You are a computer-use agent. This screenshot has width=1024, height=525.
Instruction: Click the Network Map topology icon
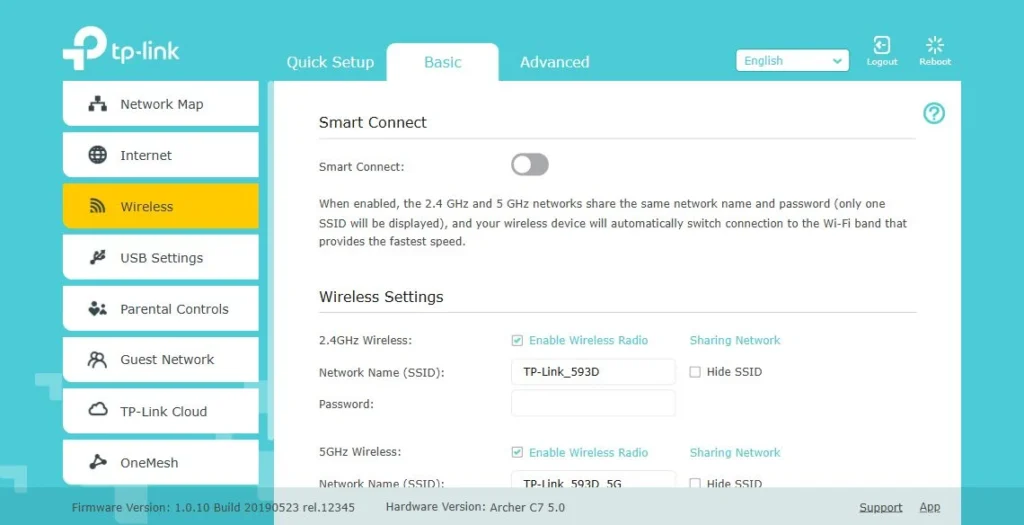[x=97, y=104]
